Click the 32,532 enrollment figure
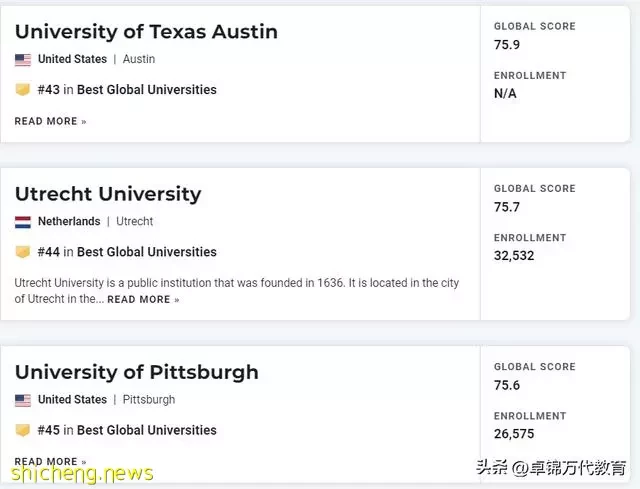 point(514,256)
